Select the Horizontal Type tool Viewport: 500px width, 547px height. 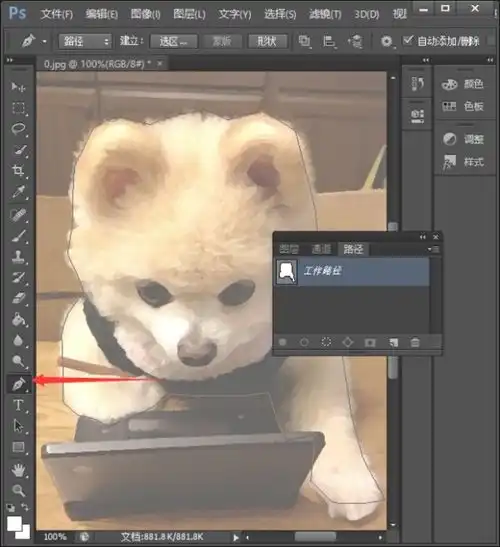tap(18, 405)
